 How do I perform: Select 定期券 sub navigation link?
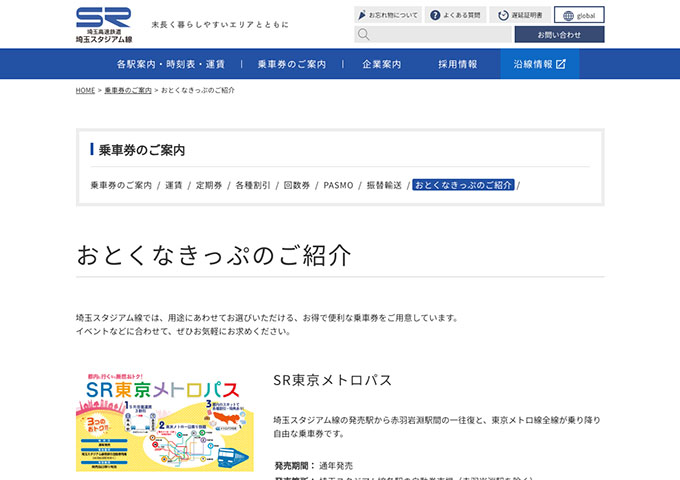(x=209, y=185)
